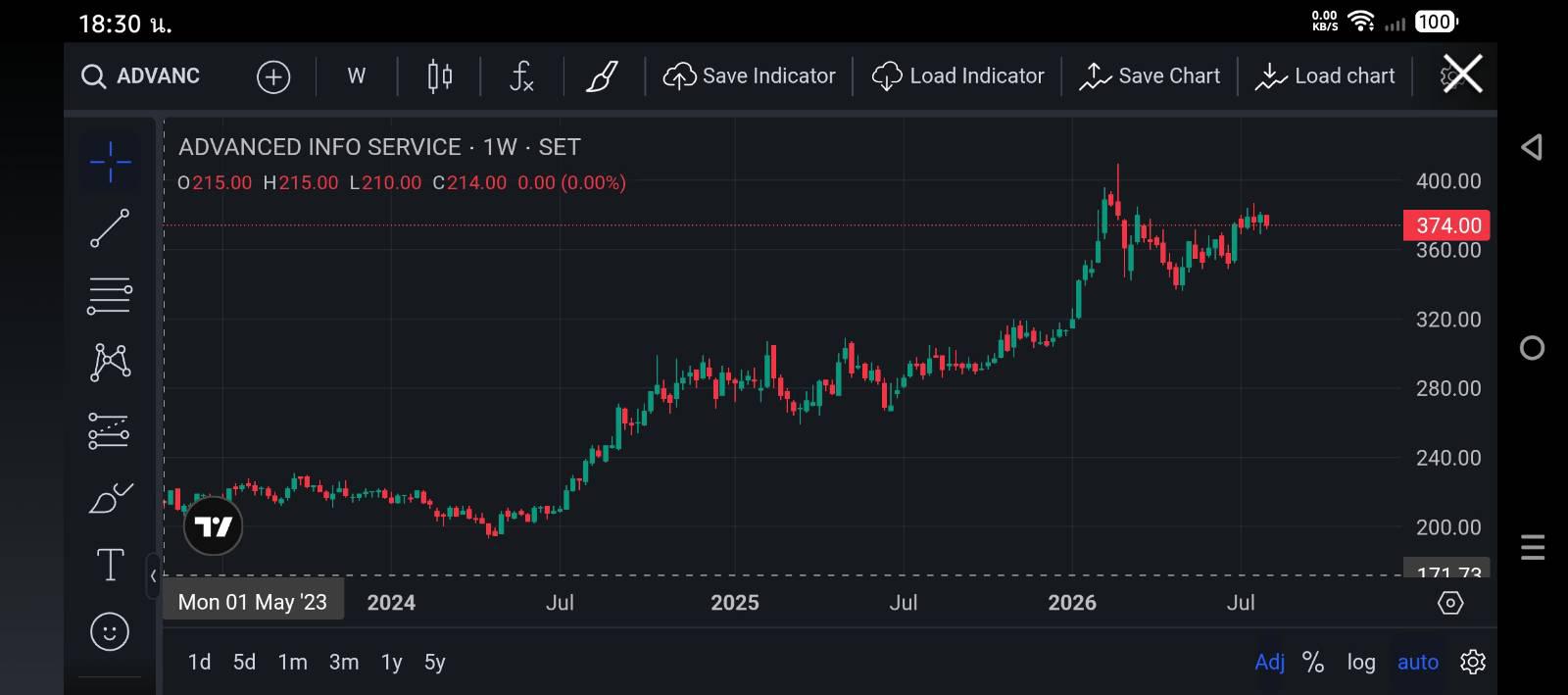
Task: Open the W interval dropdown
Action: tap(357, 76)
